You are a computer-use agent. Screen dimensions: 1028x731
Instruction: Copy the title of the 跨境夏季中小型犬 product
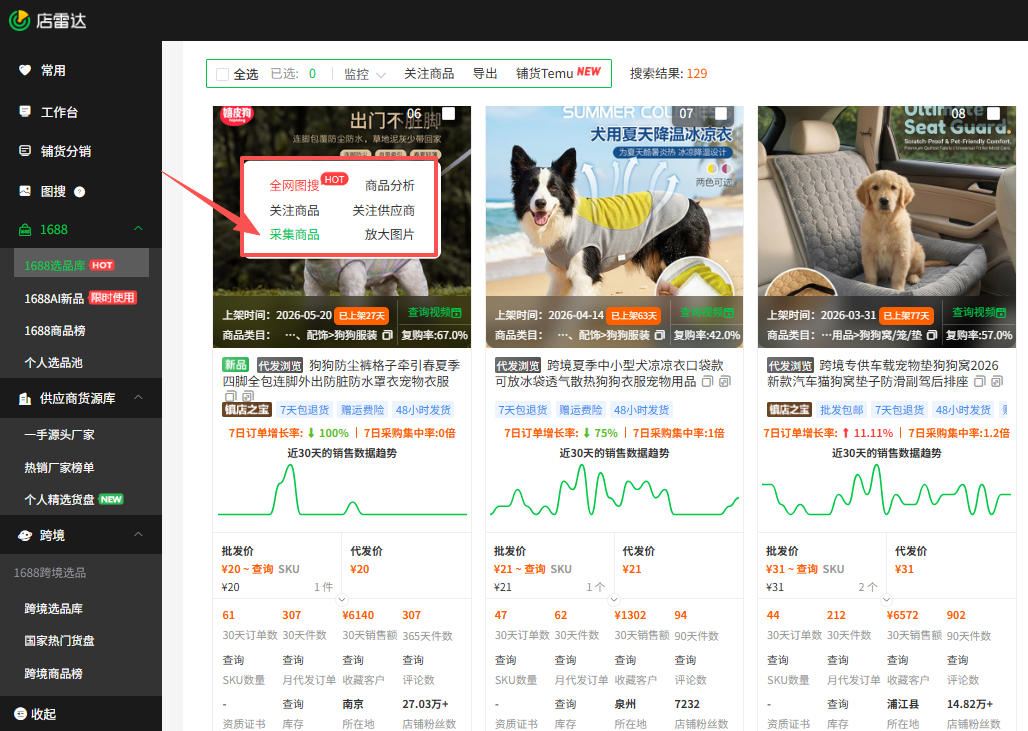pos(707,382)
